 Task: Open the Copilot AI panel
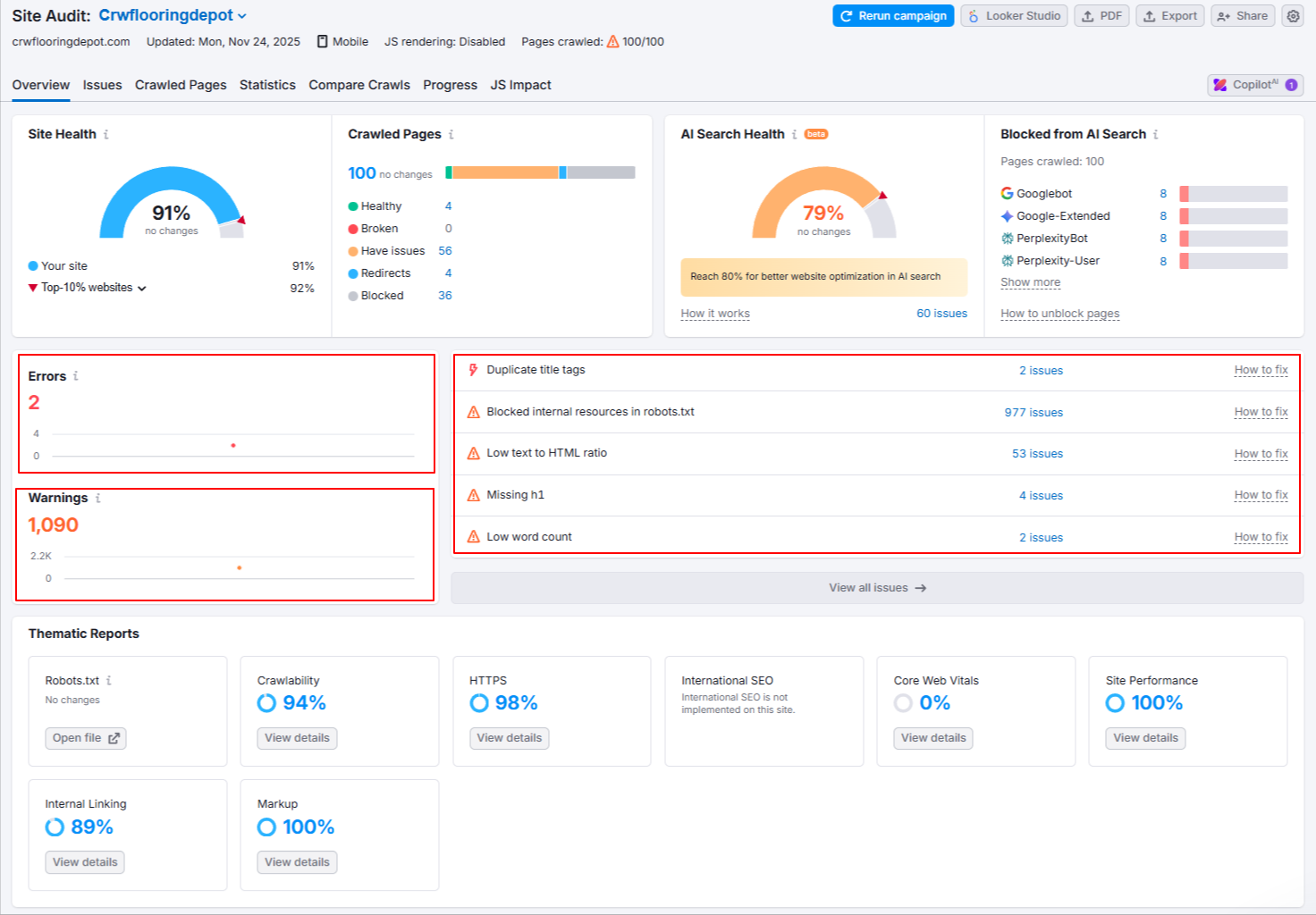[1254, 85]
